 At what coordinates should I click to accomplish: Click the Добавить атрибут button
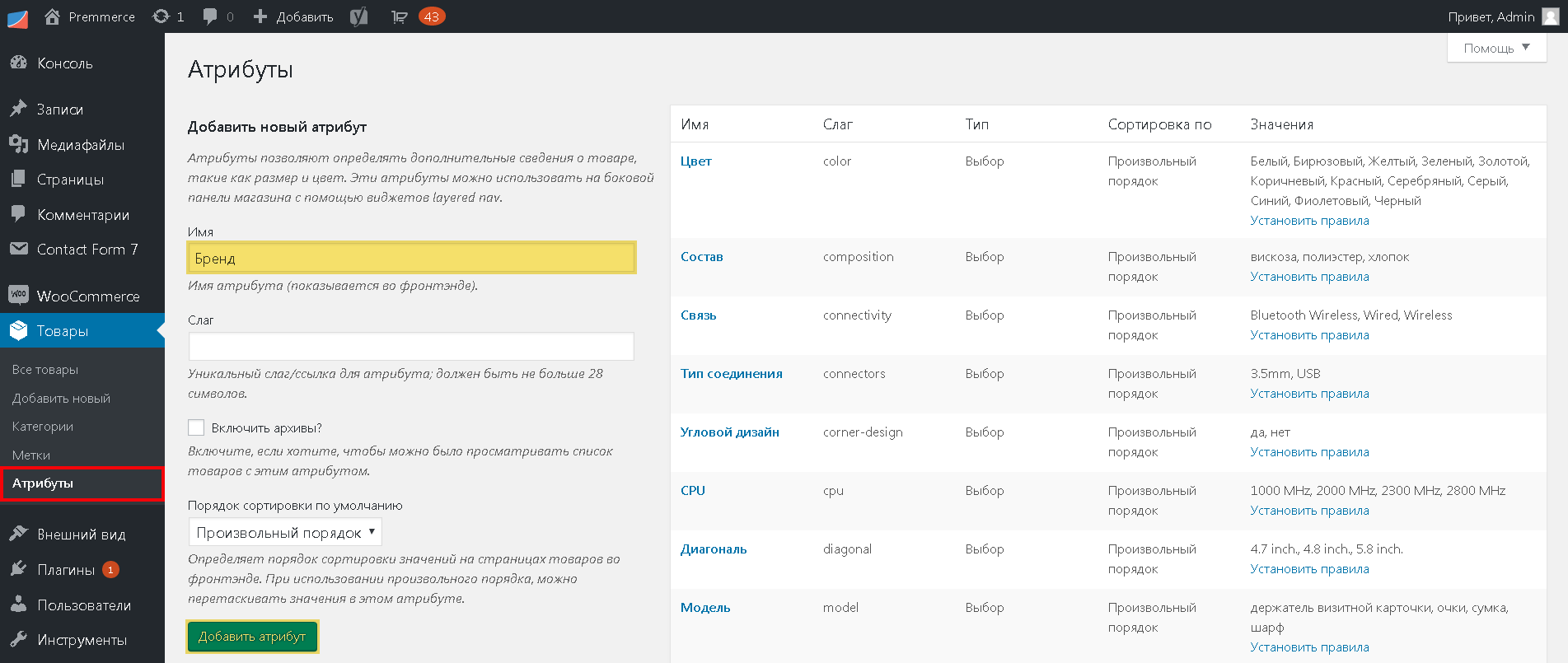point(252,637)
